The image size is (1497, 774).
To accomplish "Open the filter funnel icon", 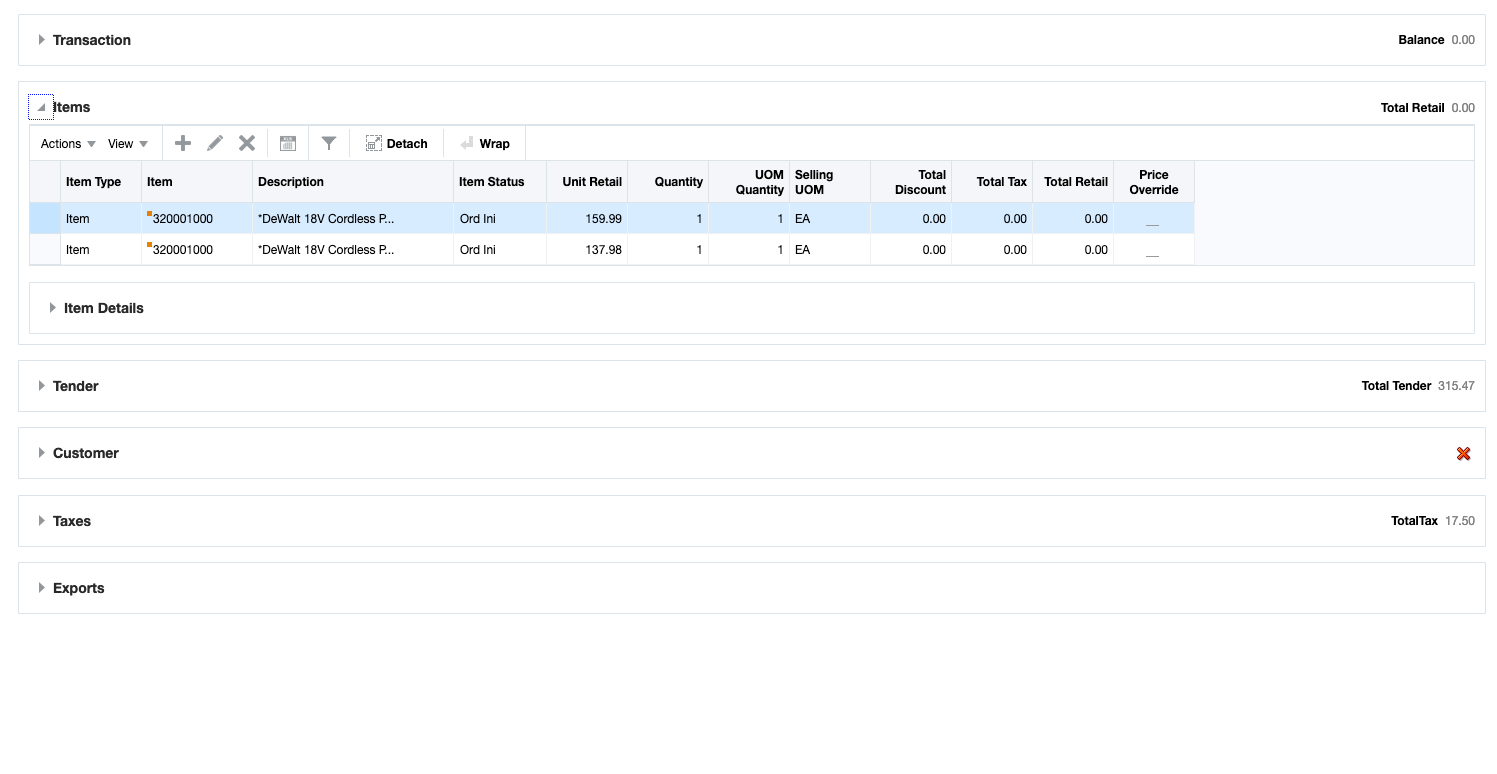I will pyautogui.click(x=329, y=142).
